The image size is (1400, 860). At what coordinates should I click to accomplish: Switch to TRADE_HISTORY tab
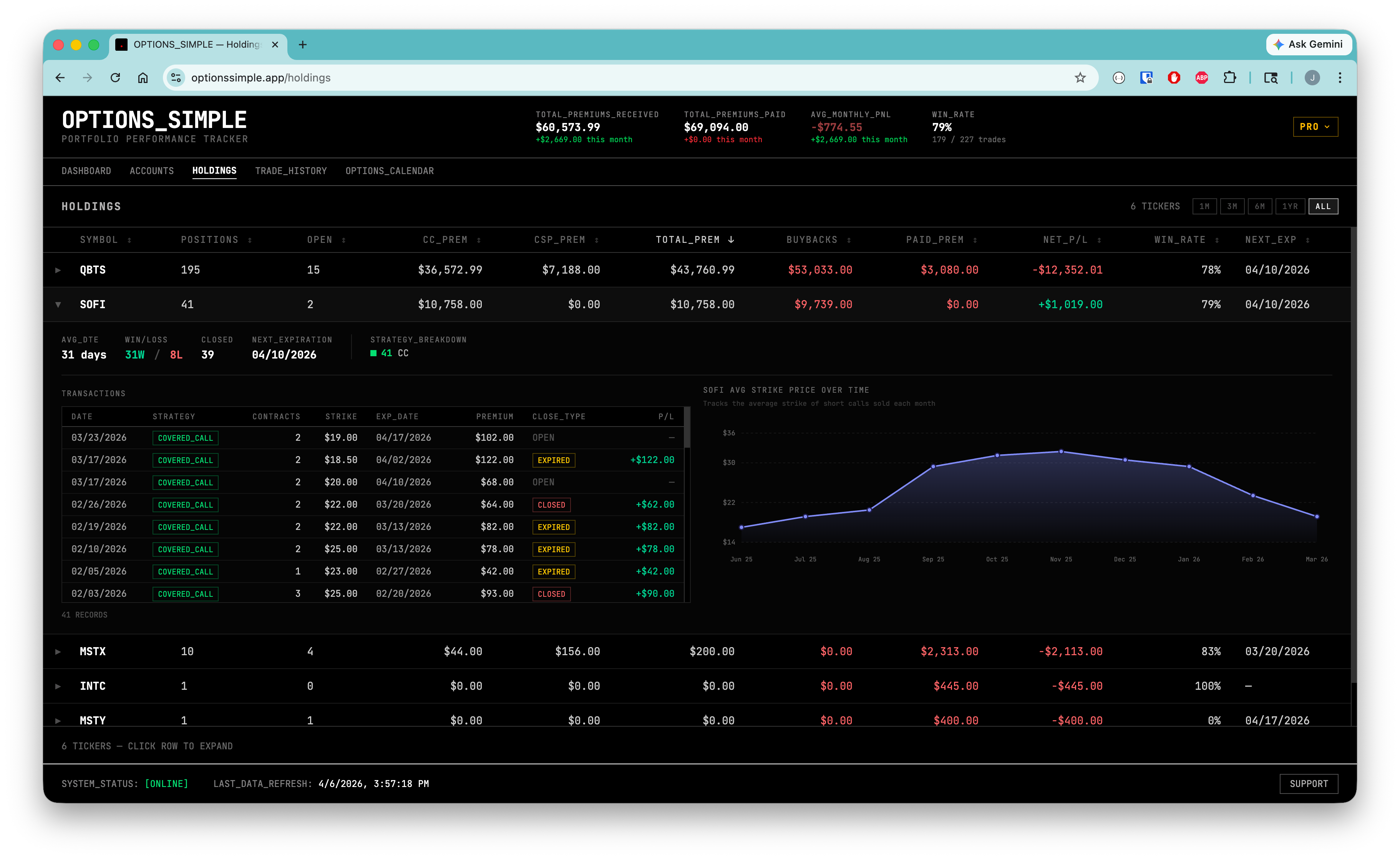(290, 171)
